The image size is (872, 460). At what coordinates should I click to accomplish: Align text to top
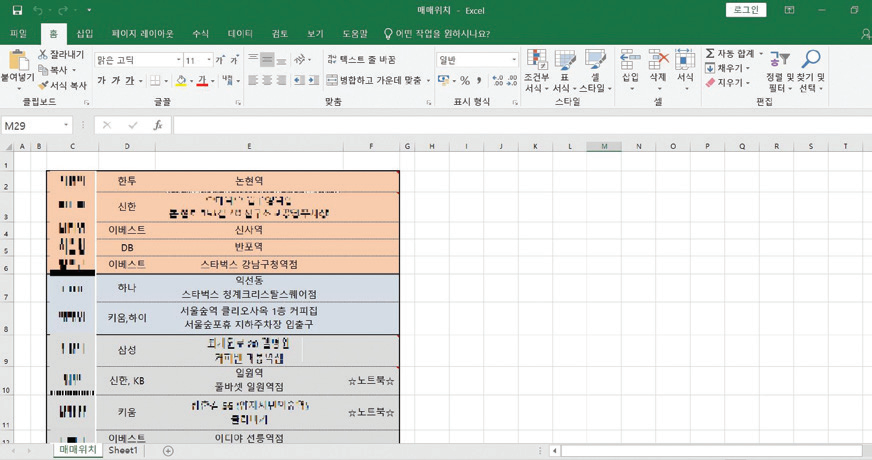(x=253, y=60)
